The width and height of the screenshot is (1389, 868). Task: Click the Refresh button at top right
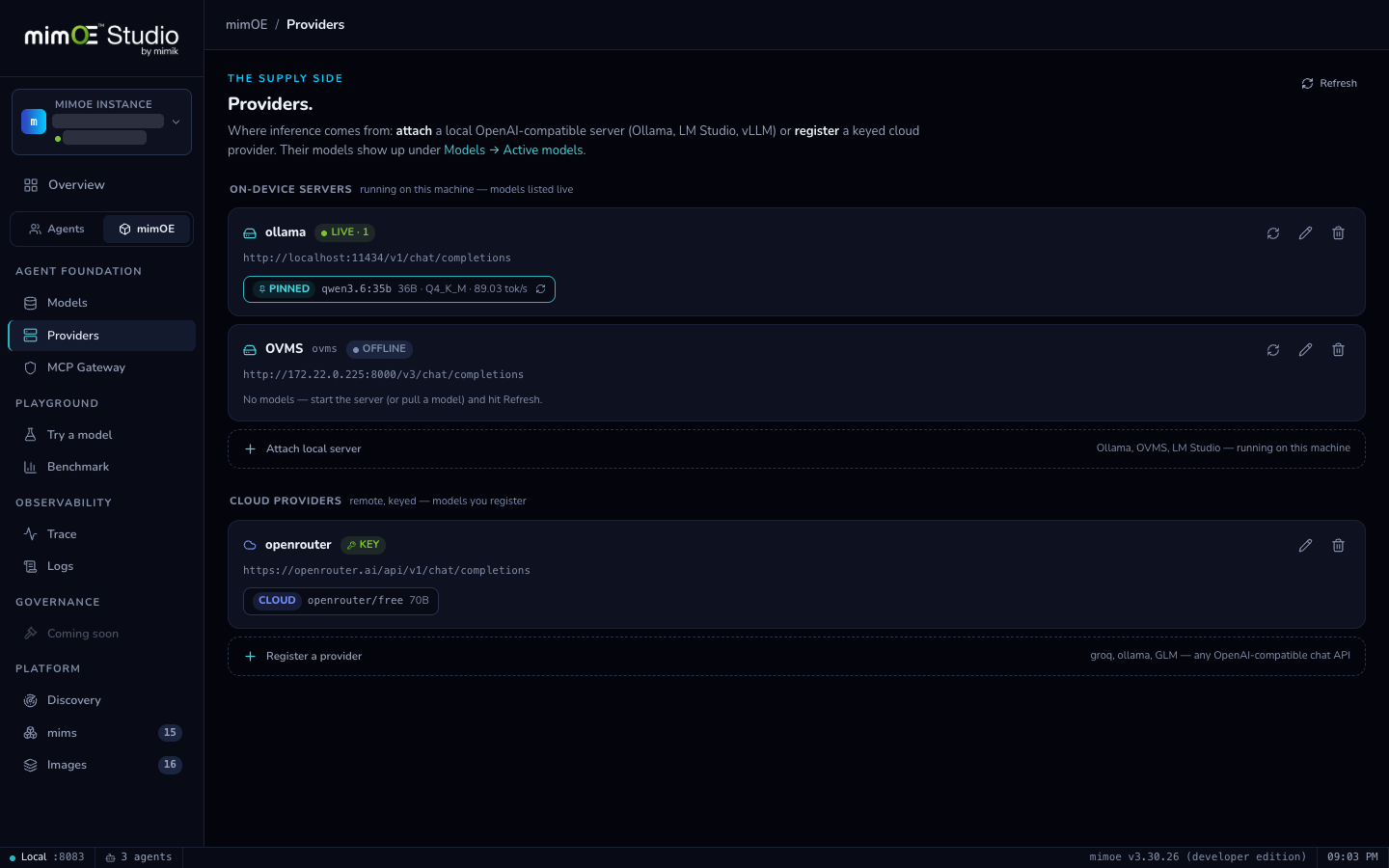click(x=1329, y=84)
